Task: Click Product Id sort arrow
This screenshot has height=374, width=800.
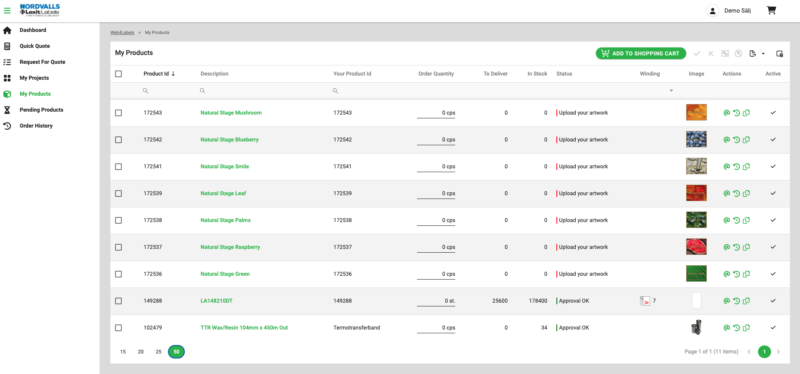Action: pyautogui.click(x=173, y=74)
